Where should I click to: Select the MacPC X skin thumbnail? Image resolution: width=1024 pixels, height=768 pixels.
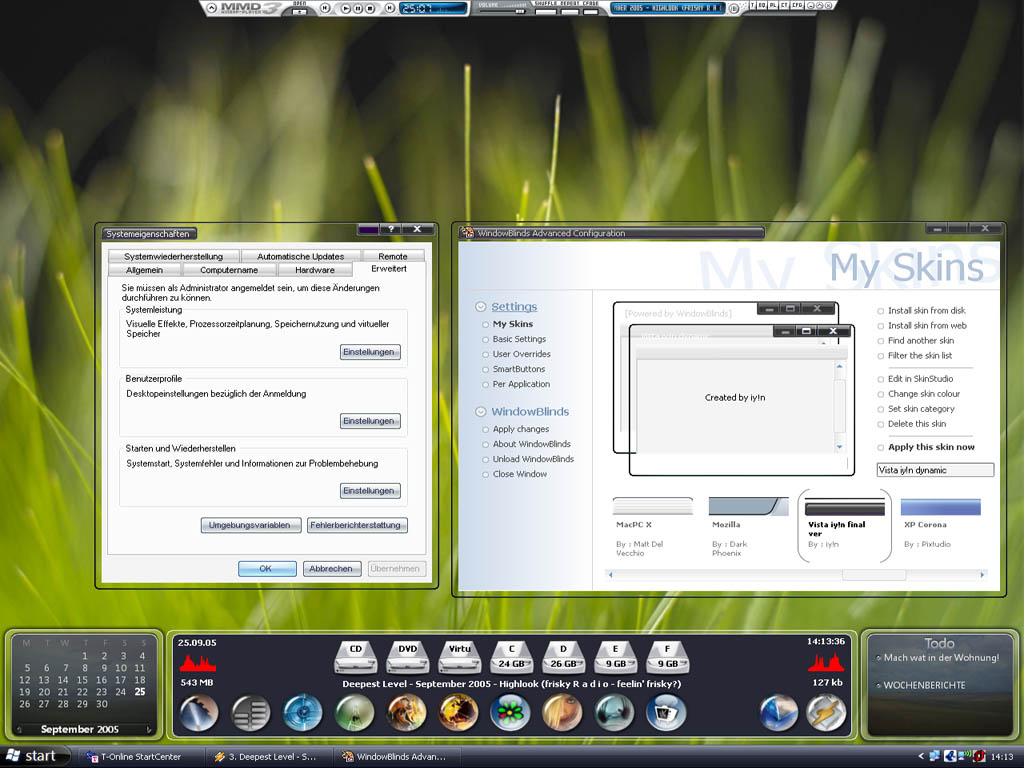652,506
